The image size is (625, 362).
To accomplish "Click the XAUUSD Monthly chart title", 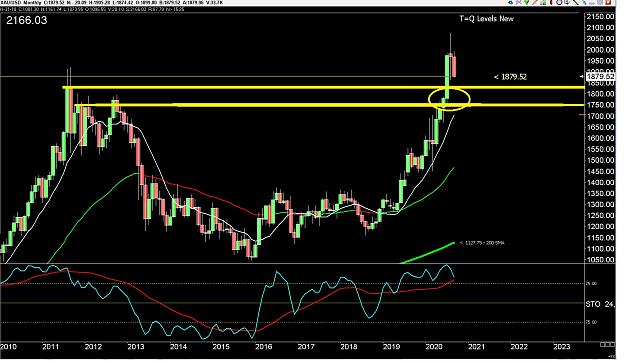I will pyautogui.click(x=21, y=2).
